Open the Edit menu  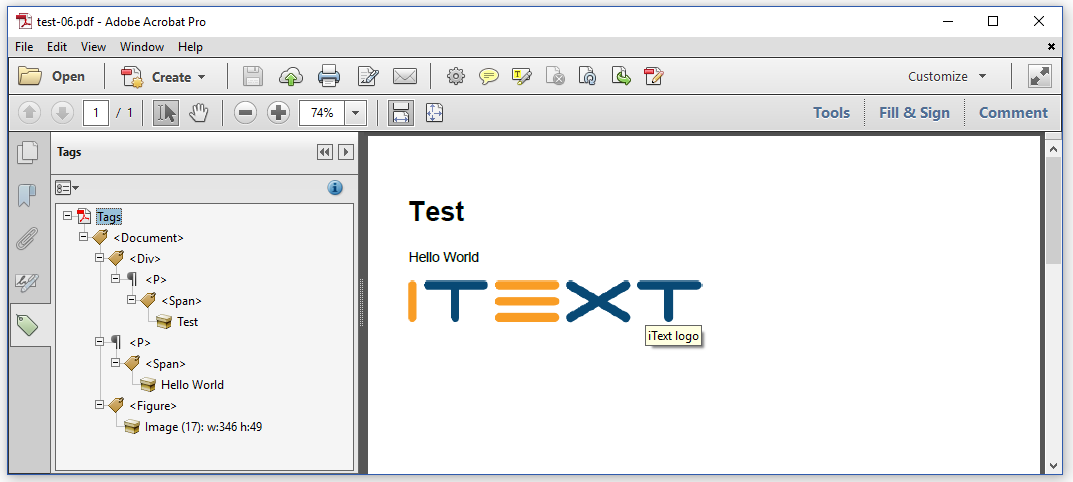(57, 47)
